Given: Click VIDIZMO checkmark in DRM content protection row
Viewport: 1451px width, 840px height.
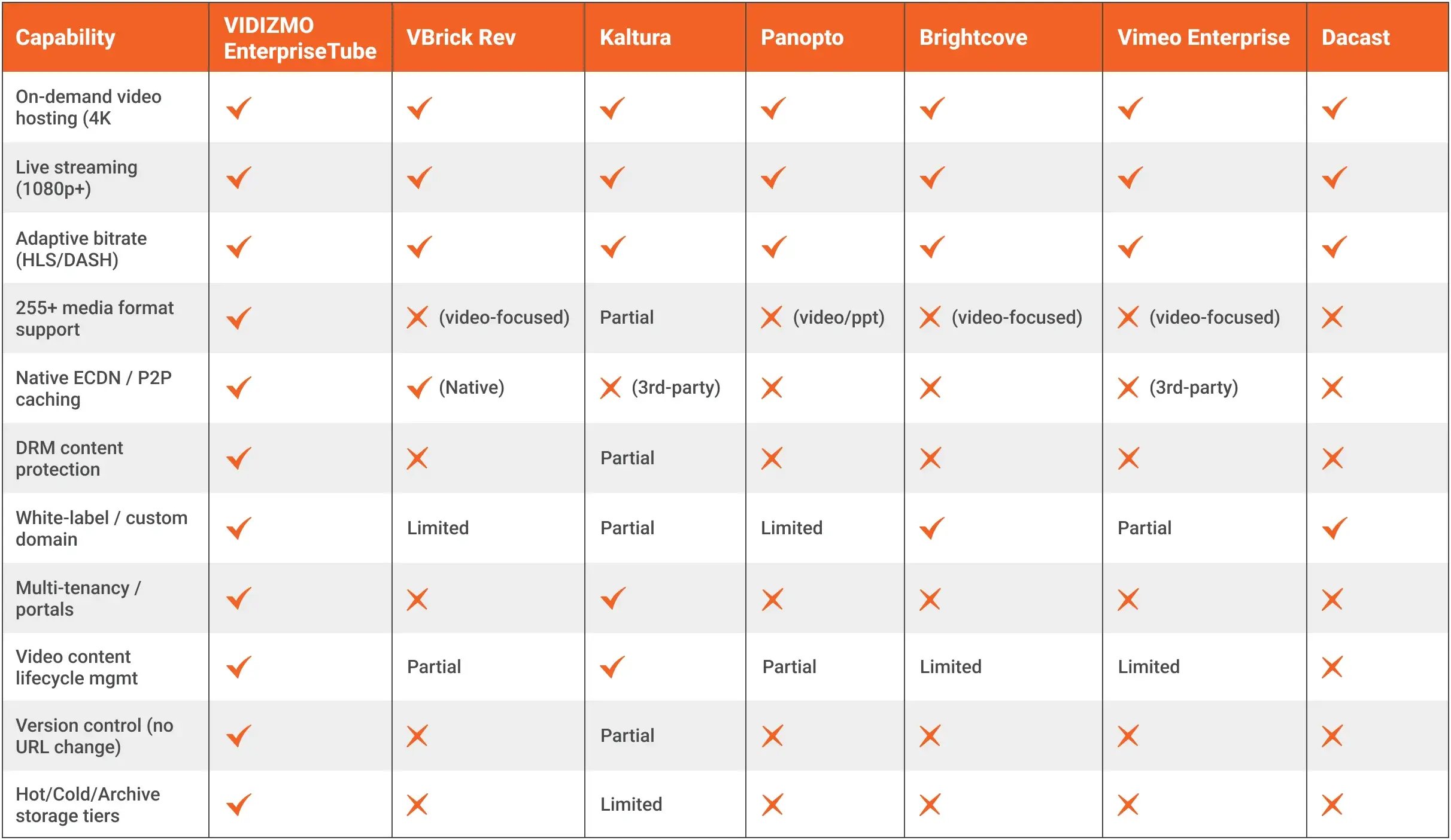Looking at the screenshot, I should click(239, 458).
